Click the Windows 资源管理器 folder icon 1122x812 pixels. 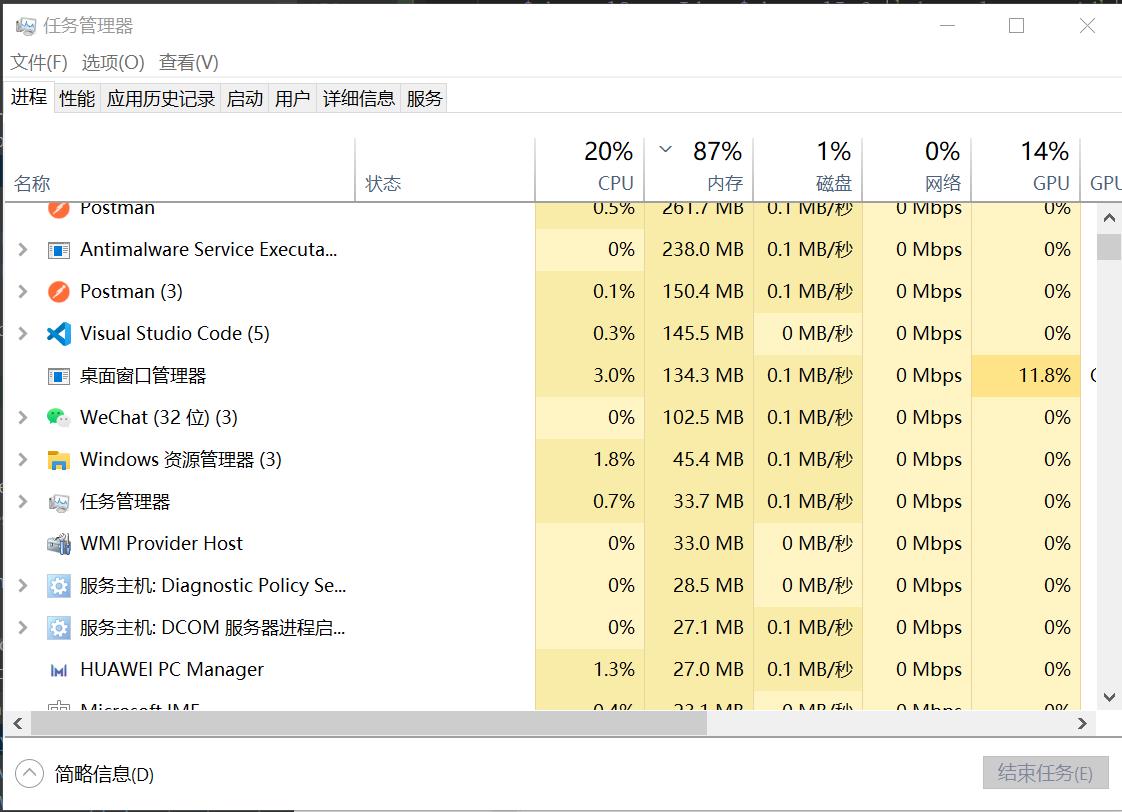pyautogui.click(x=59, y=460)
